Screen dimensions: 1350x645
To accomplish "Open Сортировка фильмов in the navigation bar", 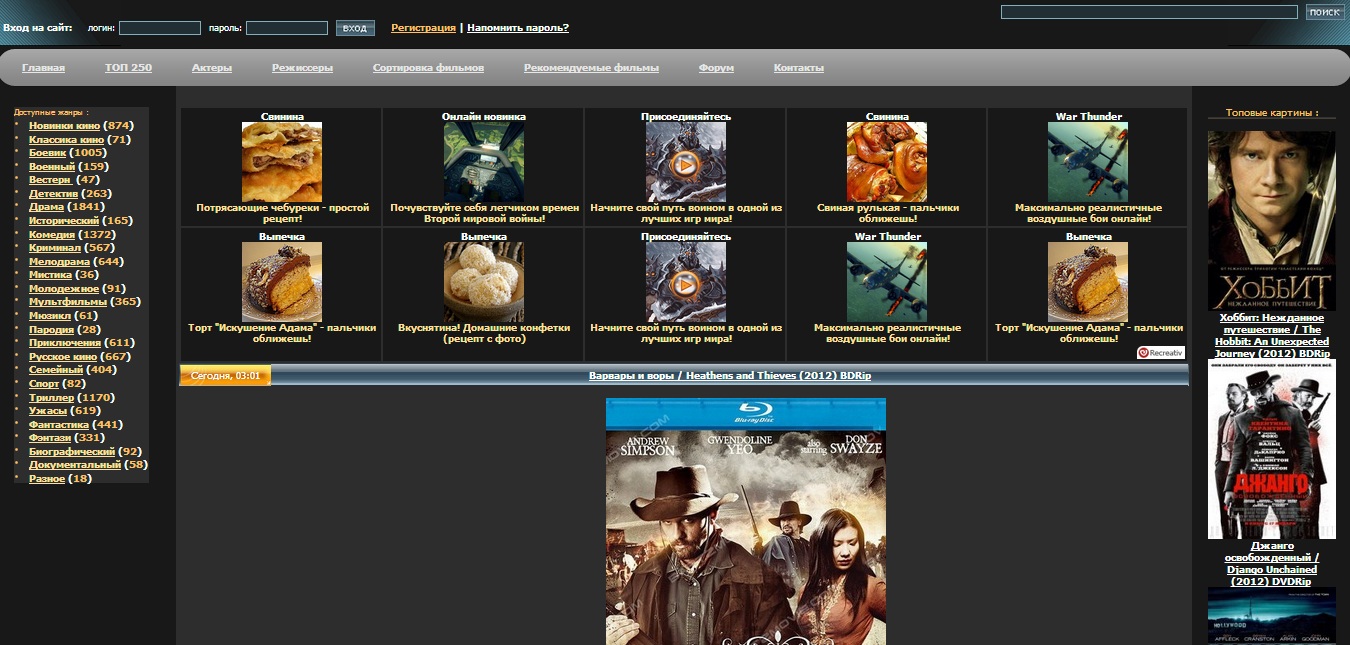I will click(x=428, y=68).
